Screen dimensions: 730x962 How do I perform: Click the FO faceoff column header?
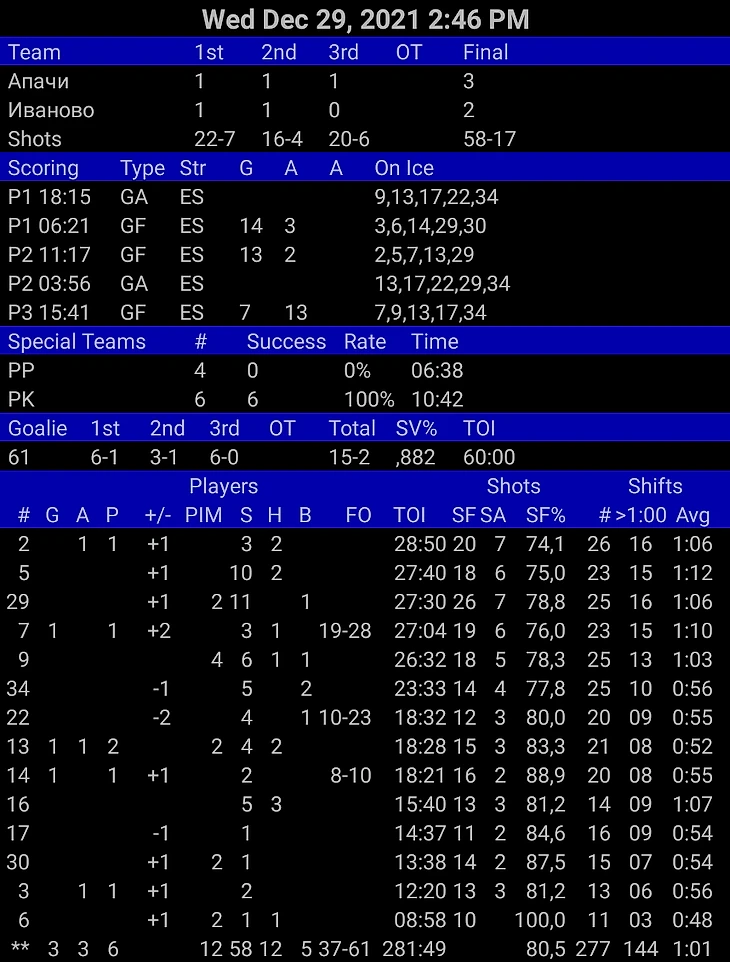click(x=358, y=516)
